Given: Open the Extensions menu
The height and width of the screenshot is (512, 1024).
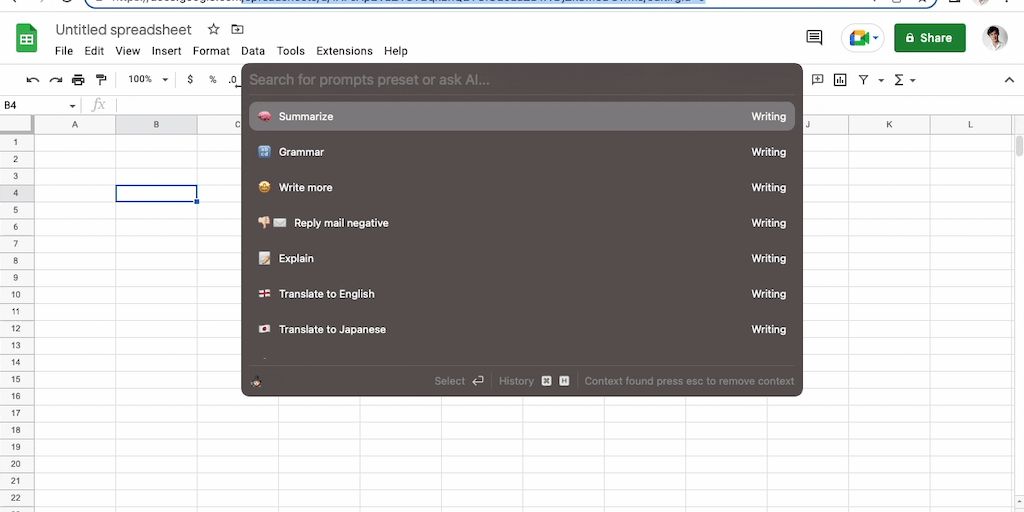Looking at the screenshot, I should tap(344, 51).
